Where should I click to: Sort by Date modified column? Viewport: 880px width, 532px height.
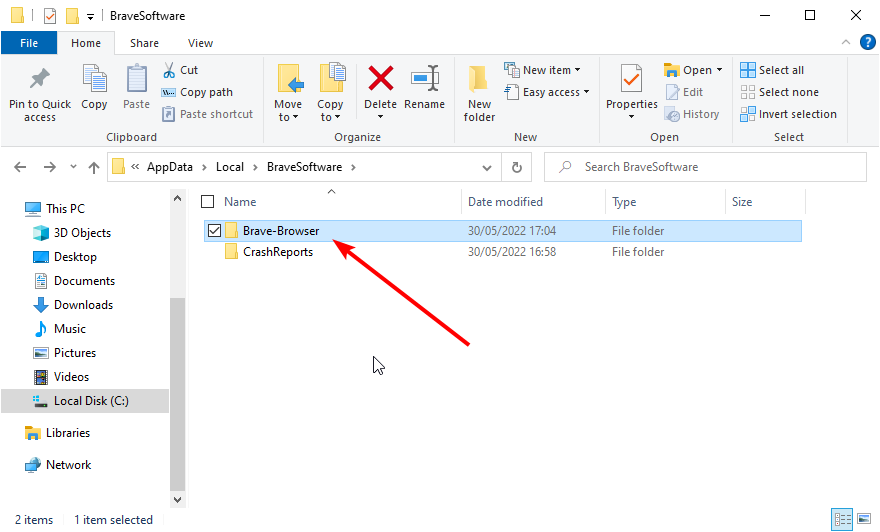(505, 202)
